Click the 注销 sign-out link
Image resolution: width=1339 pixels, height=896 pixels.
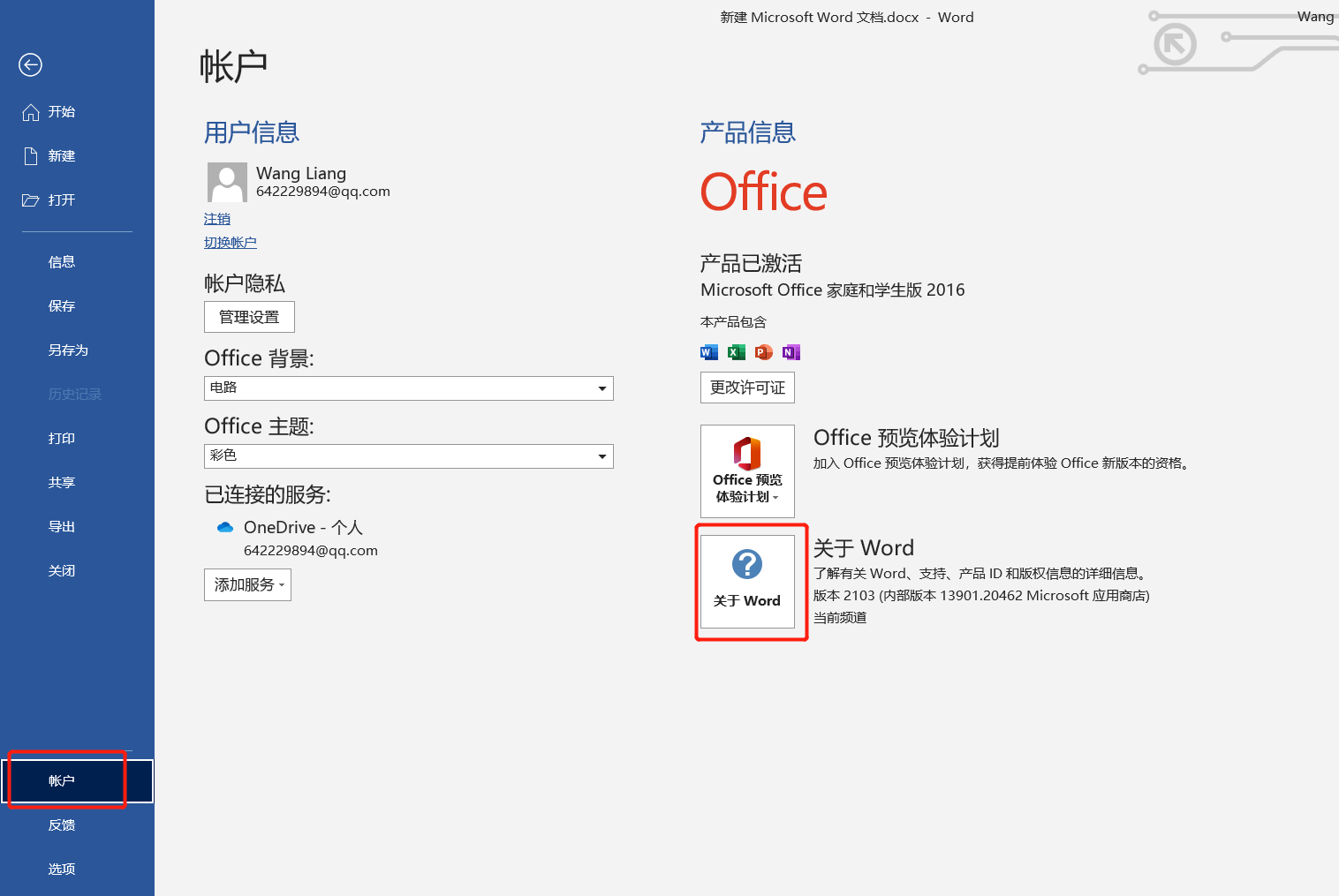click(x=217, y=219)
